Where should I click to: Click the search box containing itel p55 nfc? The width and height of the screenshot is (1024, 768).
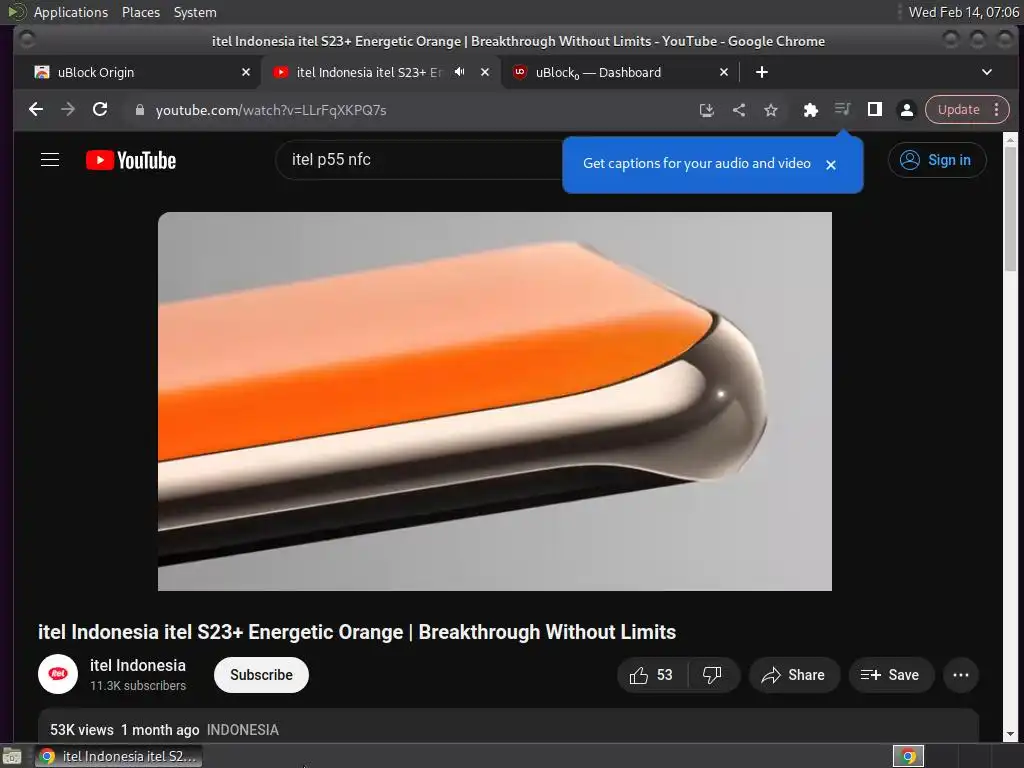[418, 160]
